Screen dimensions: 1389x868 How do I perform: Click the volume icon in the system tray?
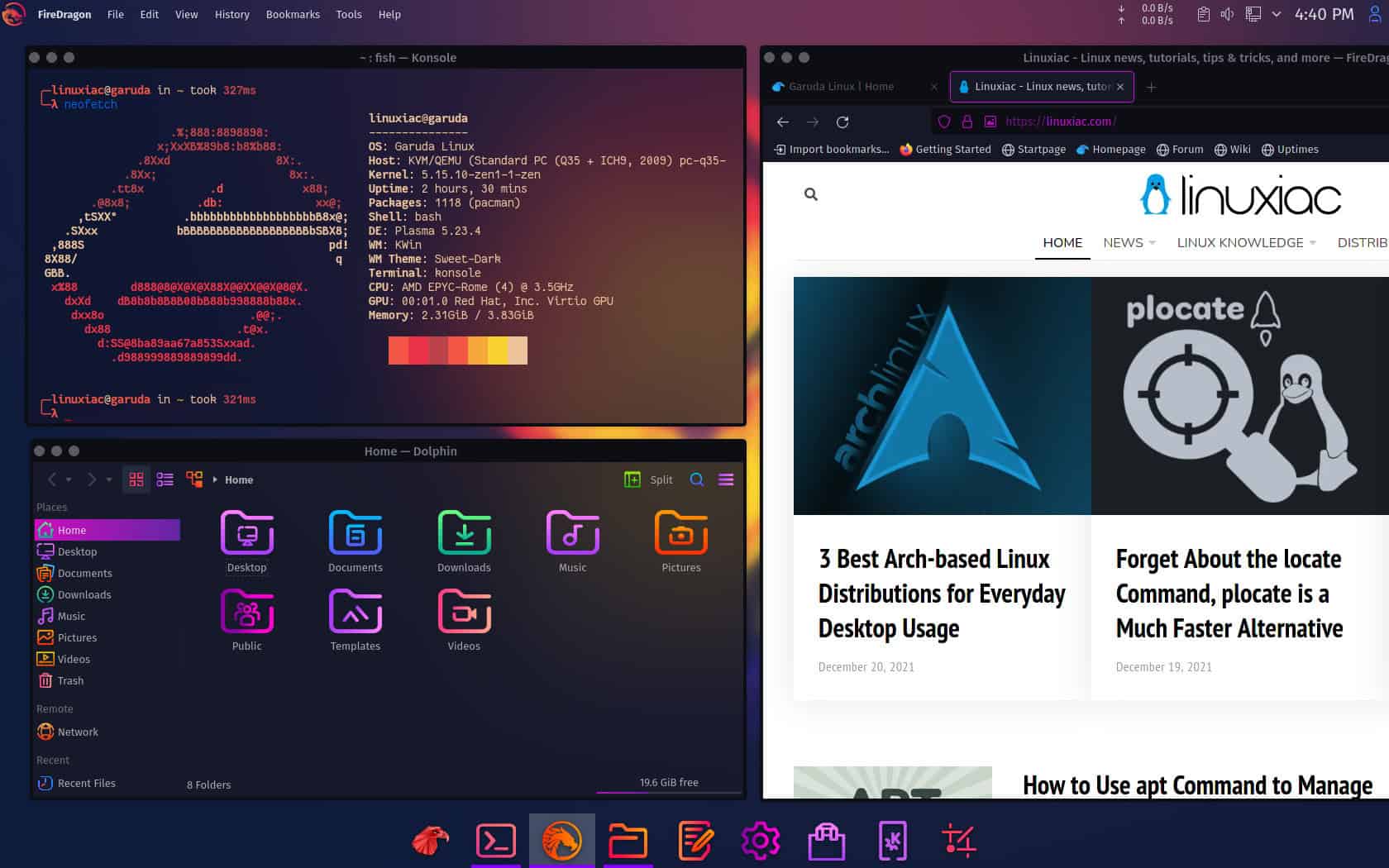[x=1227, y=13]
